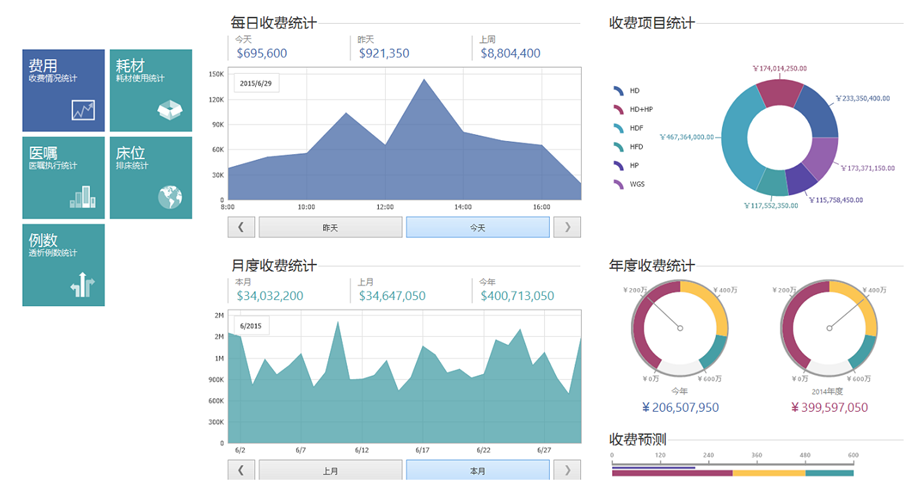The image size is (918, 488).
Task: Click next arrow under monthly chart
Action: (568, 470)
